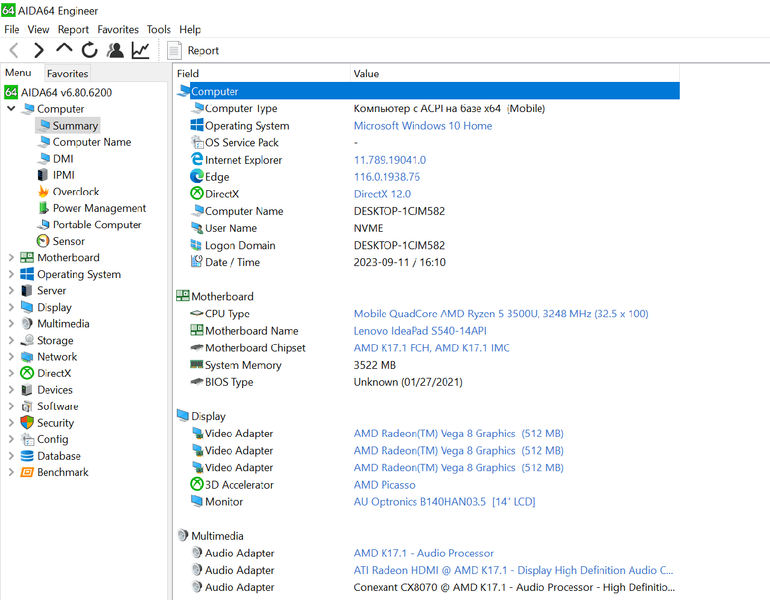This screenshot has width=770, height=600.
Task: Collapse the Computer tree node
Action: pyautogui.click(x=11, y=108)
